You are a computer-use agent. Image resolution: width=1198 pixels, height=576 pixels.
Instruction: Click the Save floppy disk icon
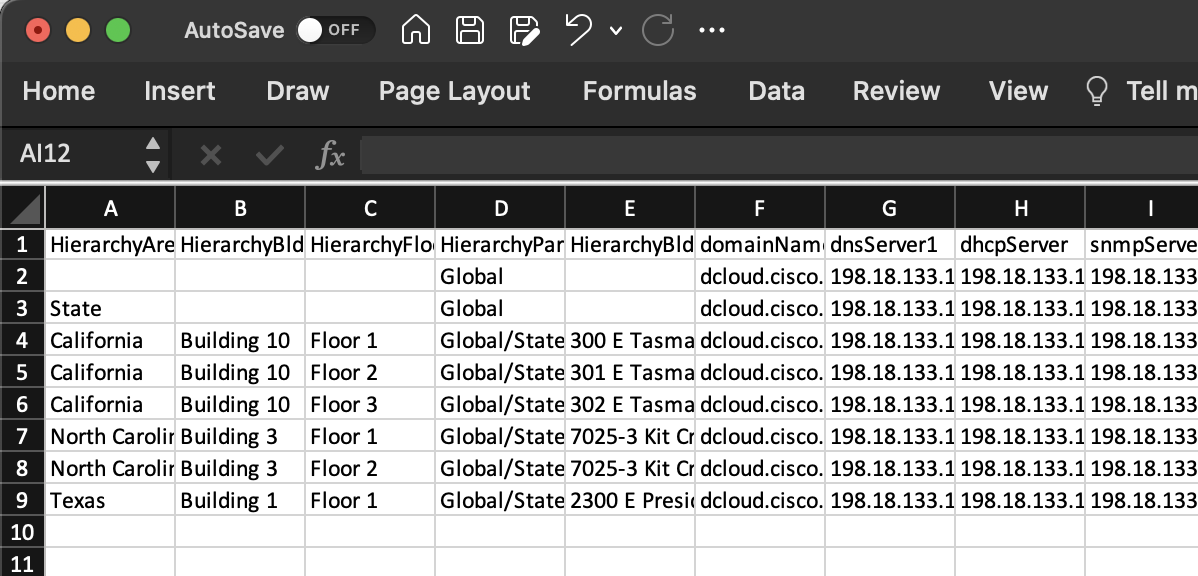[x=470, y=30]
